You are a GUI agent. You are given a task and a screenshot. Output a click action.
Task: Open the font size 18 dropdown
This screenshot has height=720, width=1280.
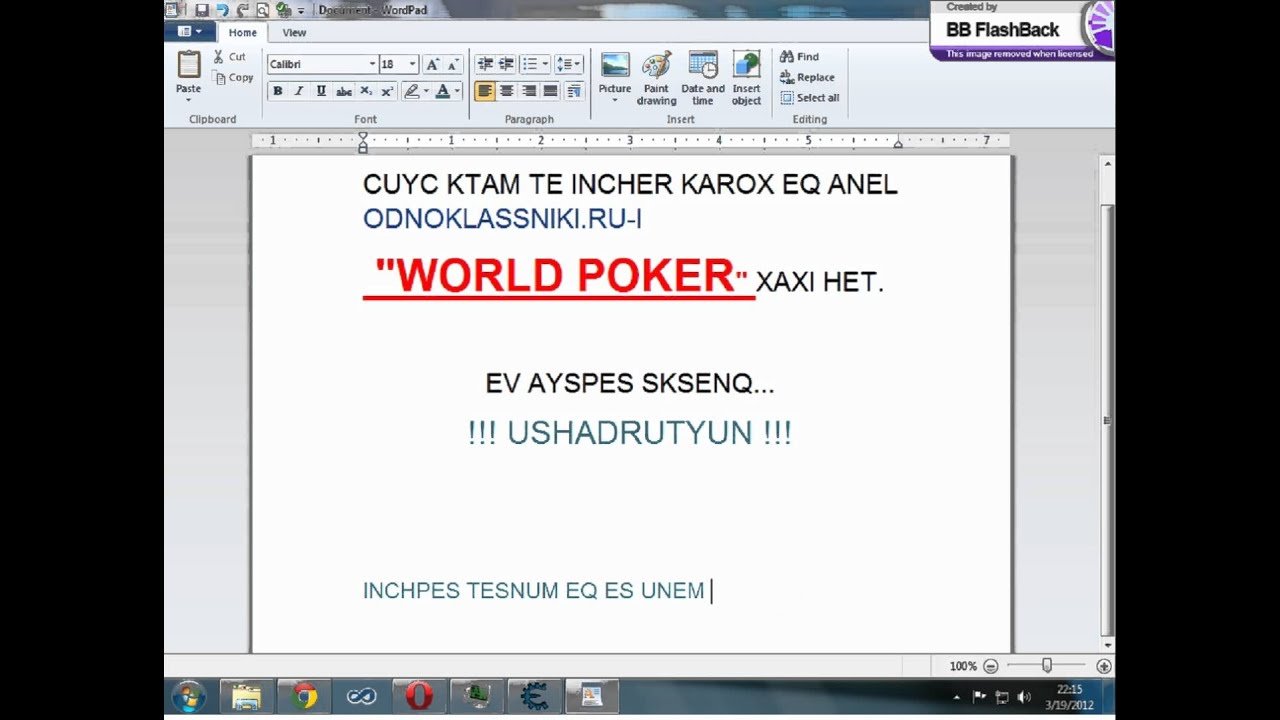[x=412, y=64]
